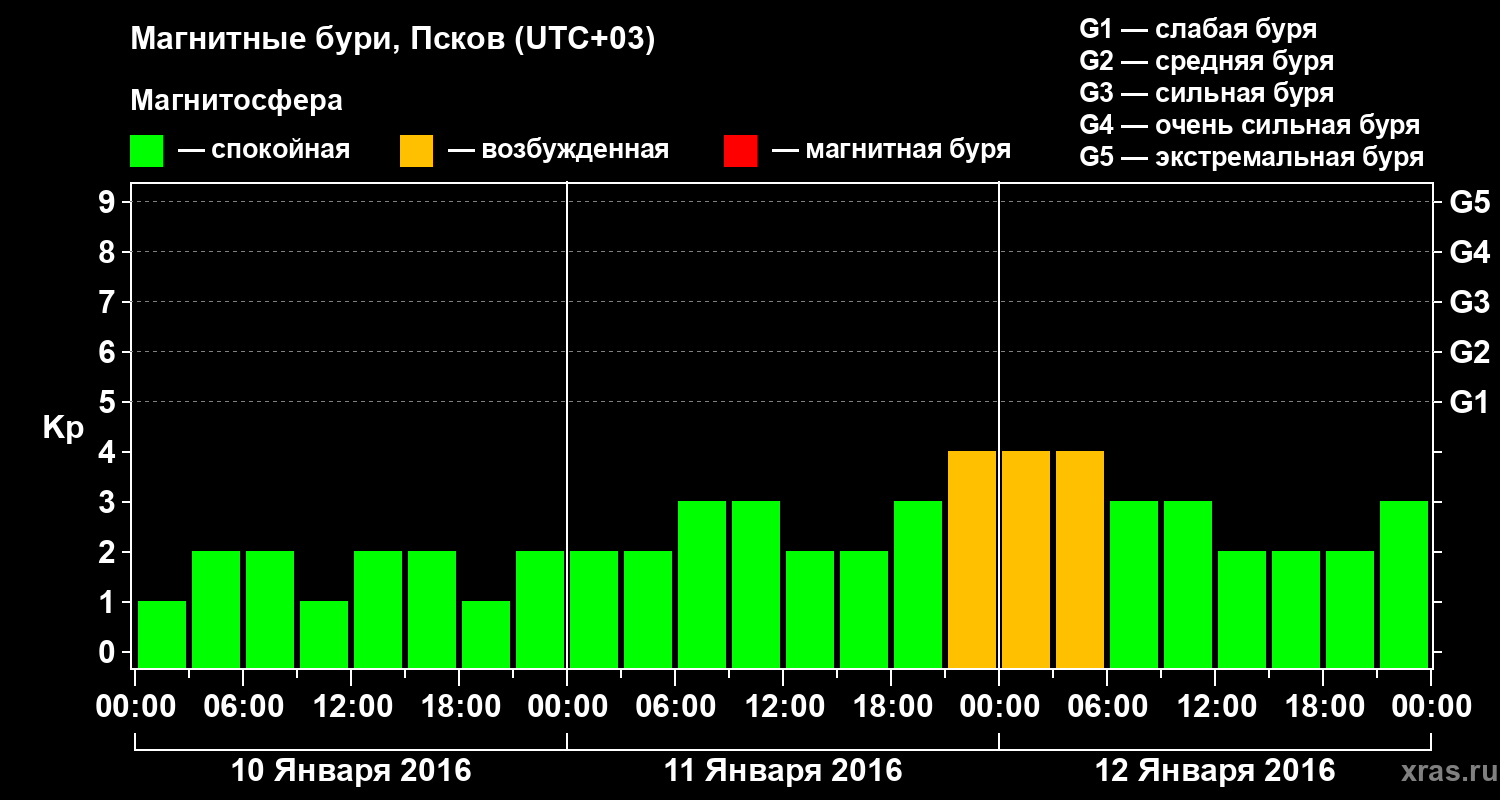Click the right-axis 'G2' scale label
Image resolution: width=1500 pixels, height=800 pixels.
pos(1469,352)
